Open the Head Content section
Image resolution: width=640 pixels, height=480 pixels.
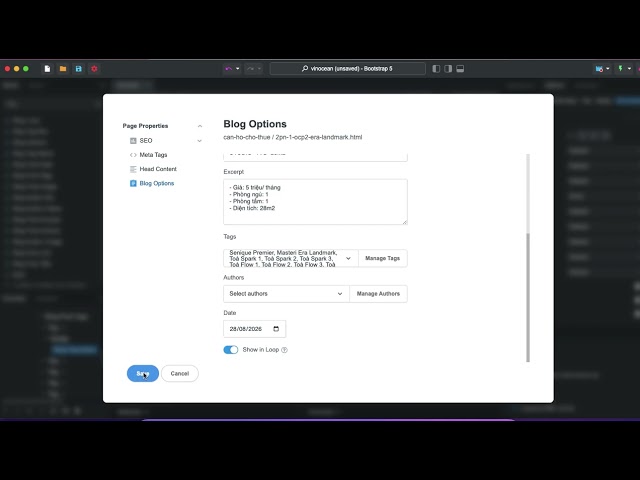pyautogui.click(x=158, y=169)
